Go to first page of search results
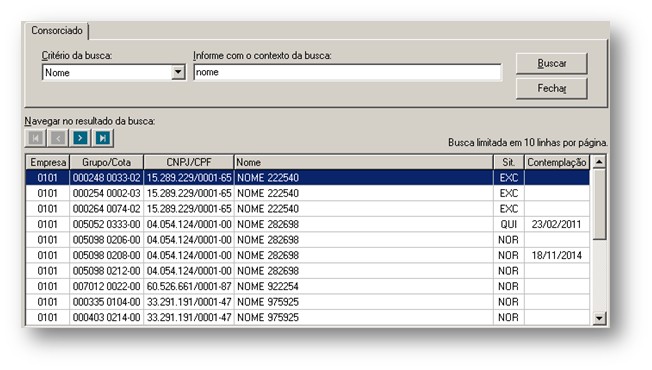This screenshot has width=652, height=370. click(35, 138)
